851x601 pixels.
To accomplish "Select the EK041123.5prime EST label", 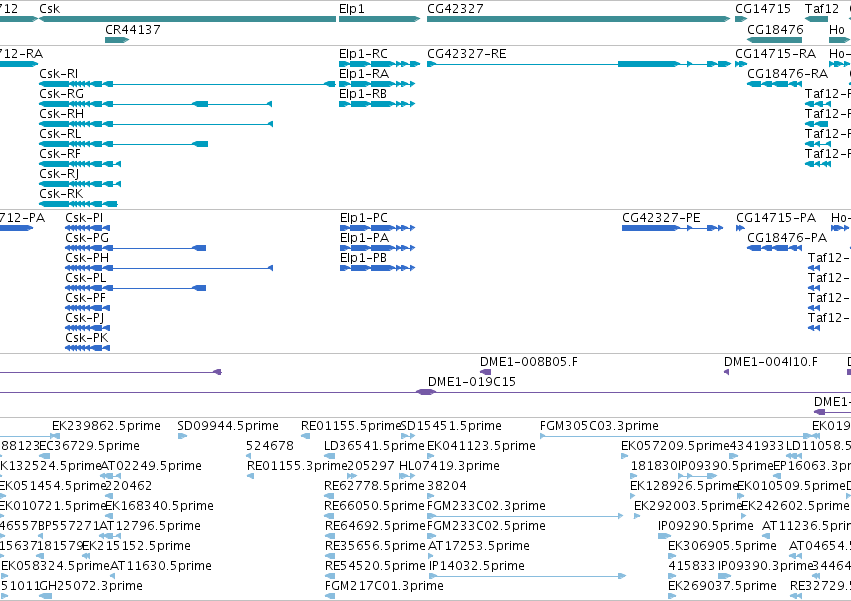I will [x=481, y=446].
